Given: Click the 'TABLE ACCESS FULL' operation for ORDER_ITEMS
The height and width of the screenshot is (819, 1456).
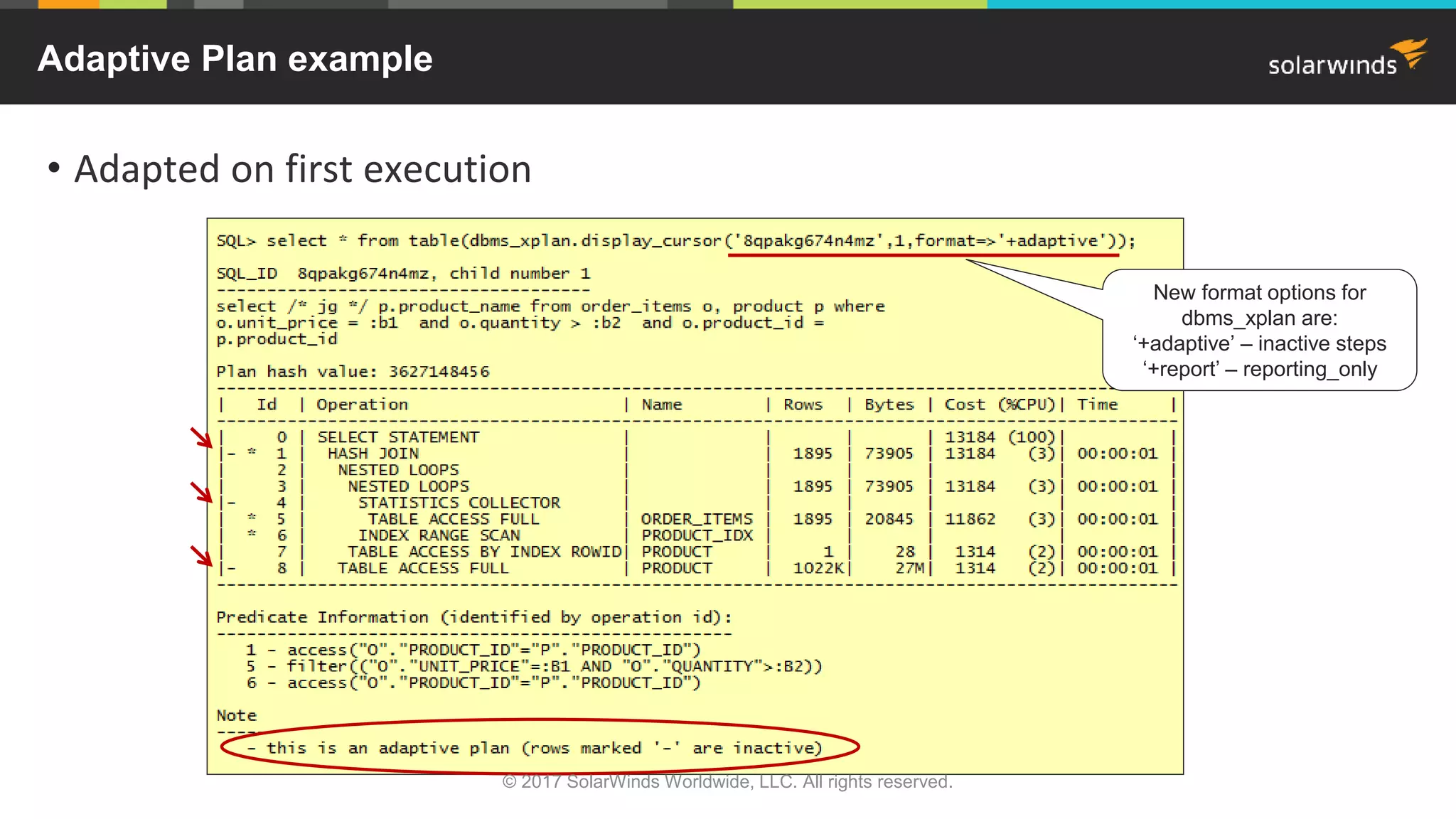Looking at the screenshot, I should coord(454,519).
